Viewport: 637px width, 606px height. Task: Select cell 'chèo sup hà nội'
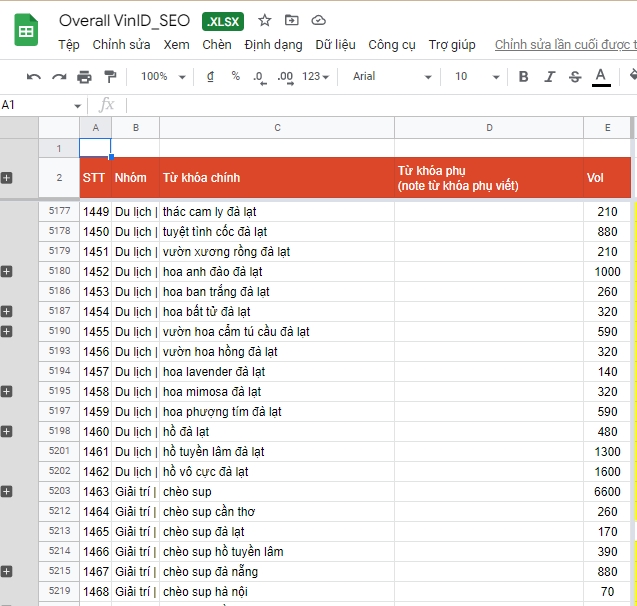pos(277,592)
